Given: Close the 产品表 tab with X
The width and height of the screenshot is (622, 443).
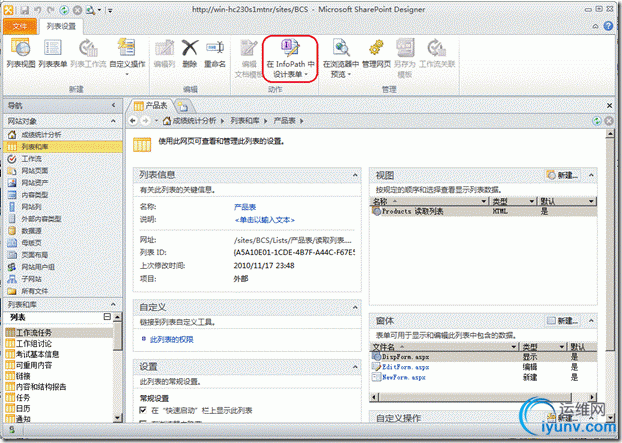Looking at the screenshot, I should coord(610,105).
